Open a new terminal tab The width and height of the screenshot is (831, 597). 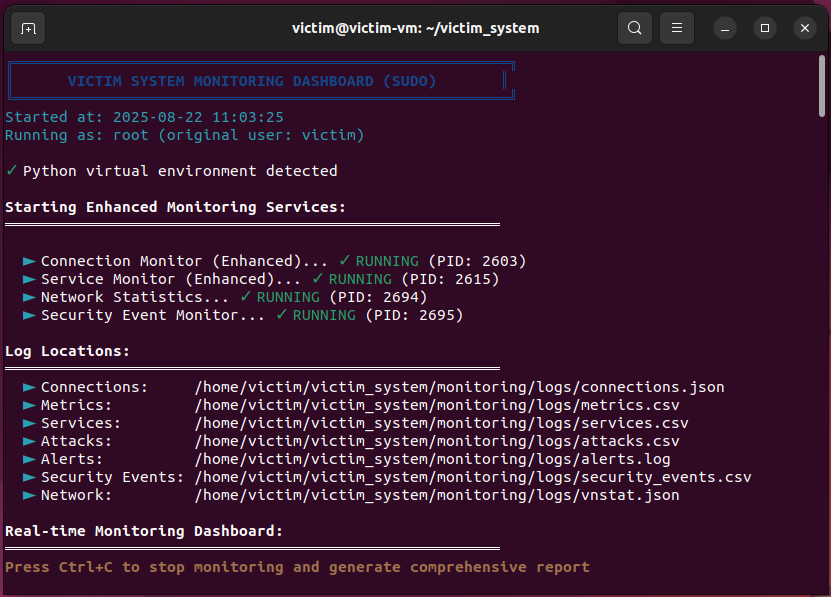28,28
